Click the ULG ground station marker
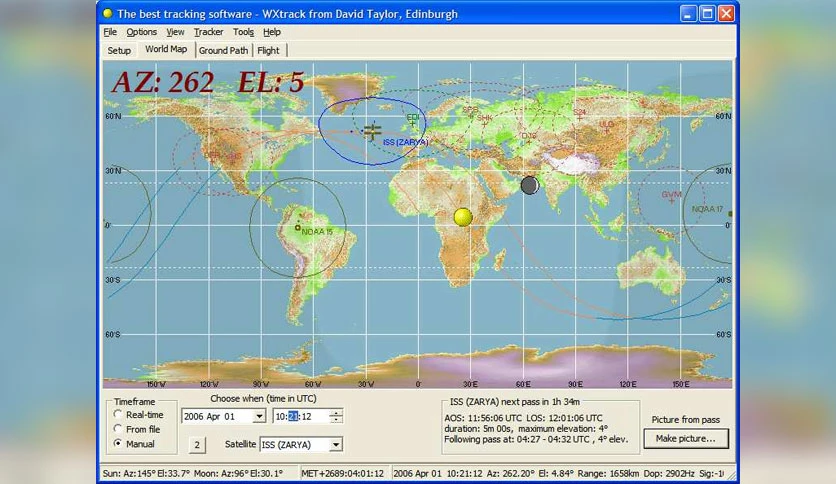Screen dimensions: 836x484 click(607, 131)
